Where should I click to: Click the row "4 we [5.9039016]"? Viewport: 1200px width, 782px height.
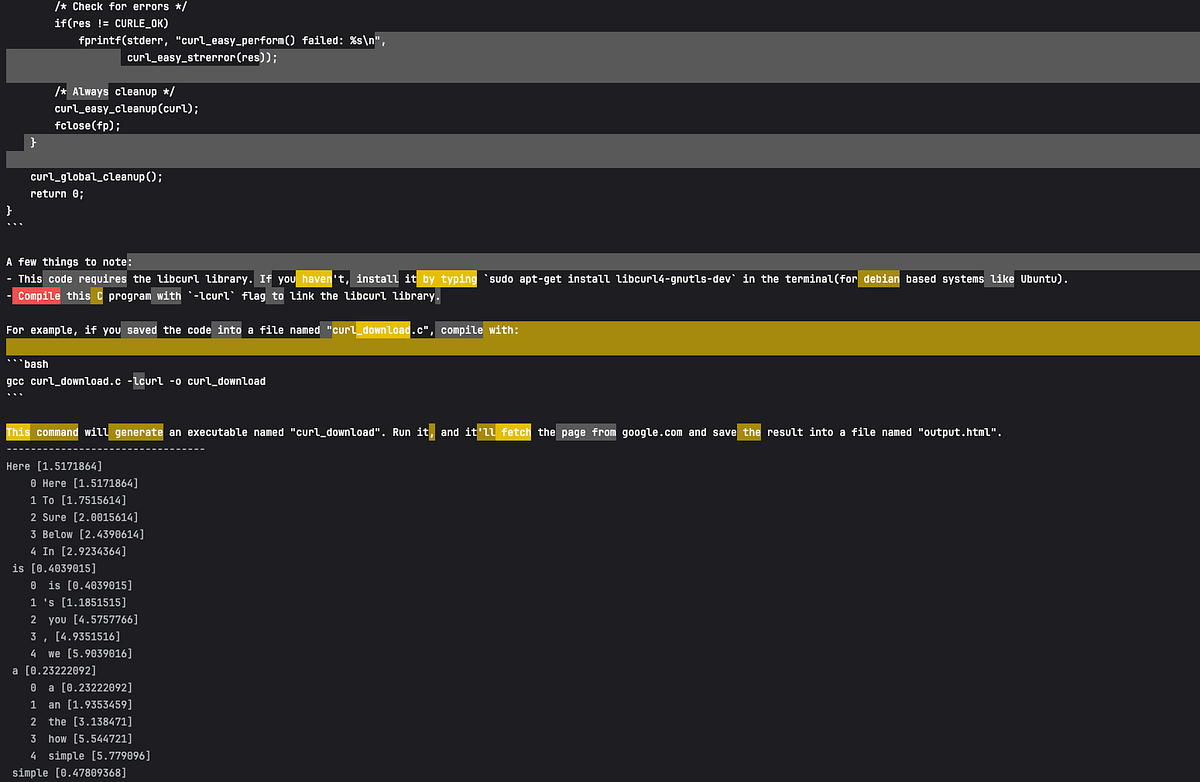tap(81, 653)
